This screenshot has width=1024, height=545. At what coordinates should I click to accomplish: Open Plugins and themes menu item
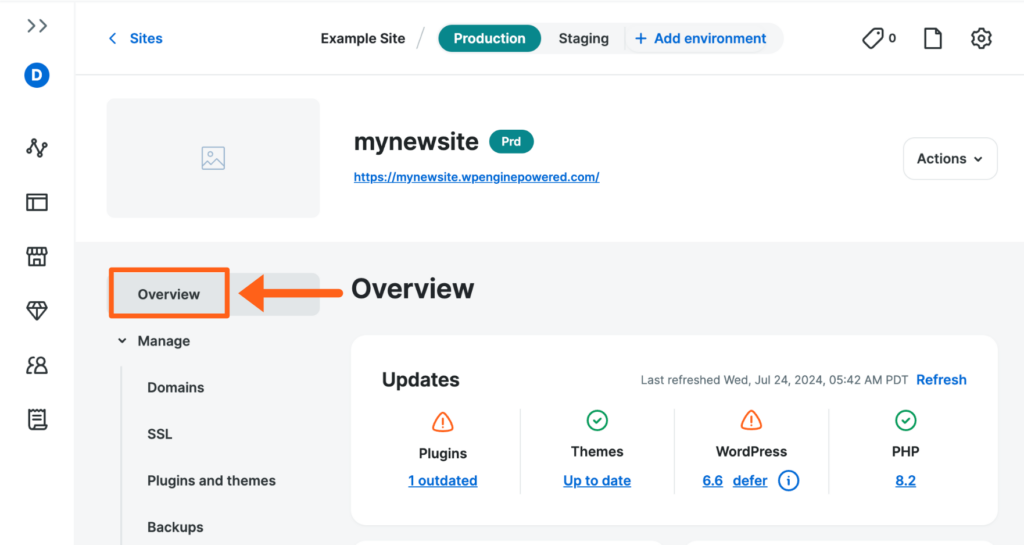(x=212, y=481)
